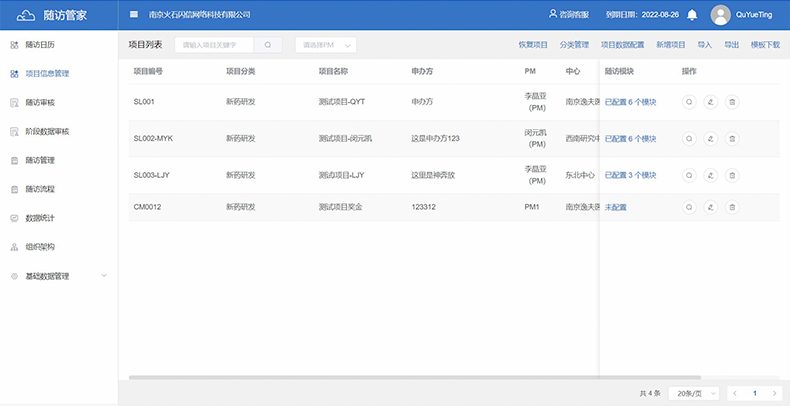Viewport: 790px width, 407px height.
Task: Click the notification bell icon
Action: 691,15
